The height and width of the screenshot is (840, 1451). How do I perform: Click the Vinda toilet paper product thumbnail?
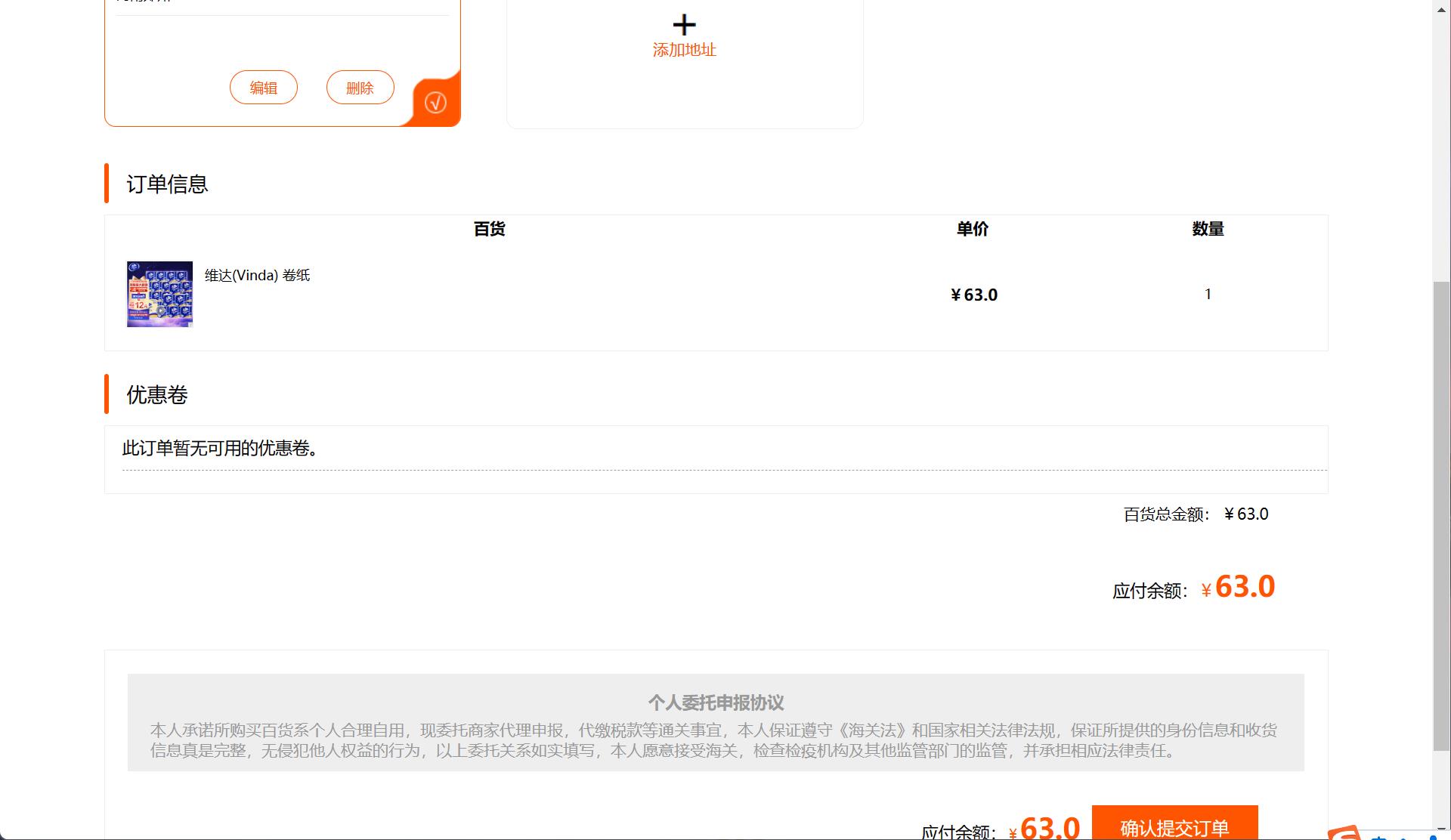point(159,294)
